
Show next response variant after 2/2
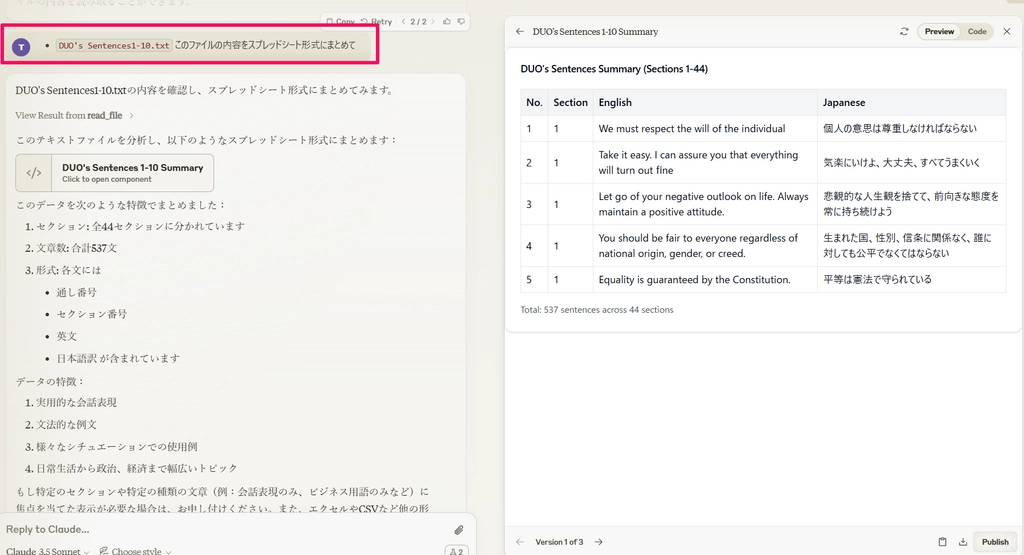pyautogui.click(x=432, y=22)
